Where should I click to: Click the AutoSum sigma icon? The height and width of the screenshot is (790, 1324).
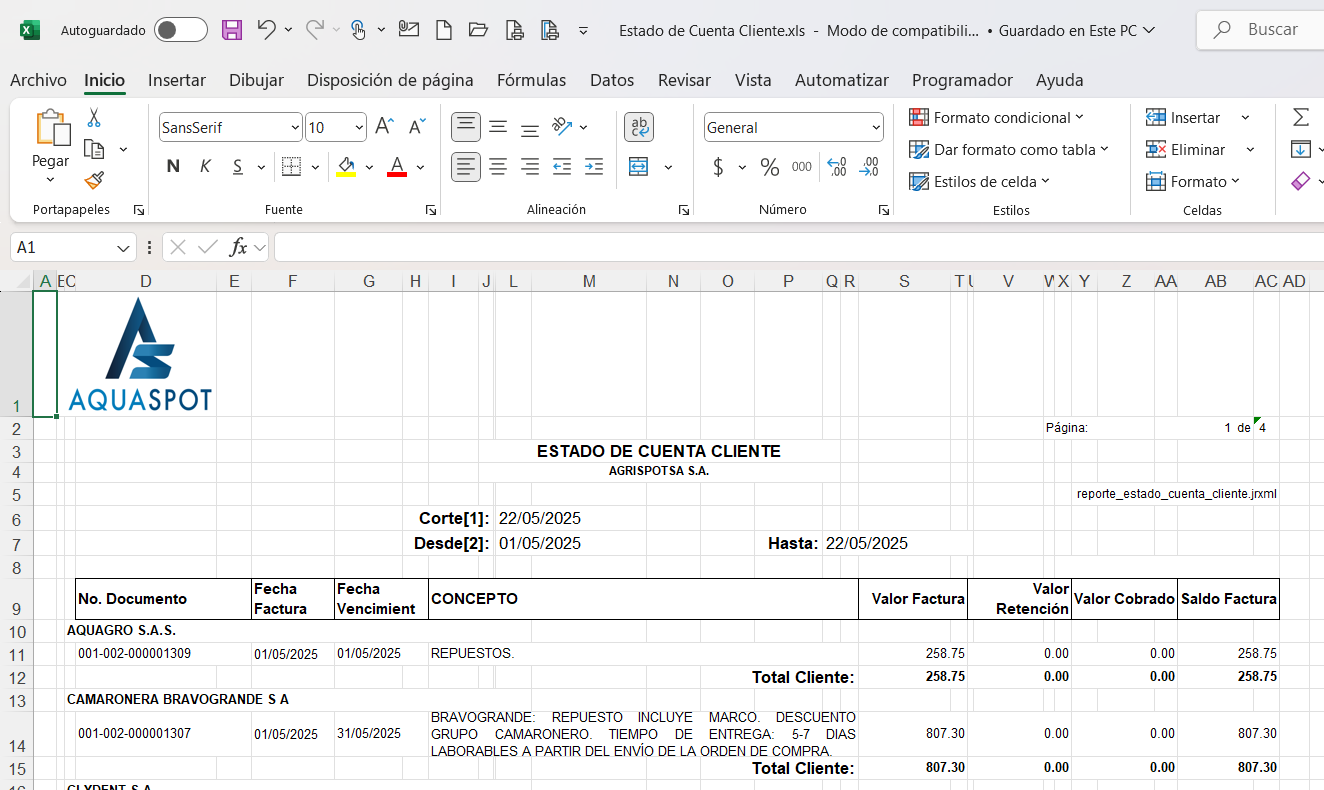tap(1300, 118)
